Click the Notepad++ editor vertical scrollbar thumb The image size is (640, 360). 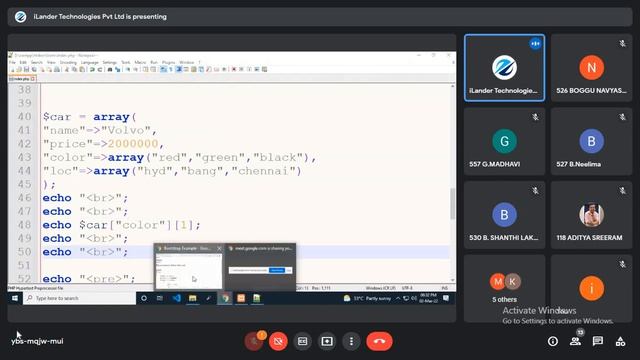(x=453, y=203)
